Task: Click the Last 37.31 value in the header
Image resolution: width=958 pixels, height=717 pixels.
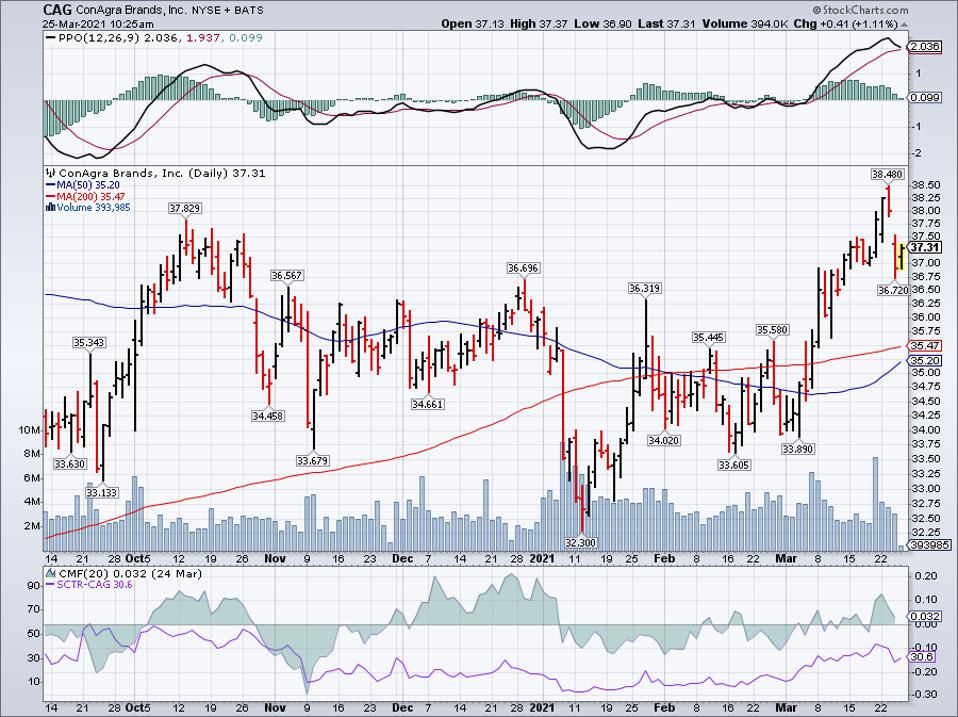Action: (667, 24)
